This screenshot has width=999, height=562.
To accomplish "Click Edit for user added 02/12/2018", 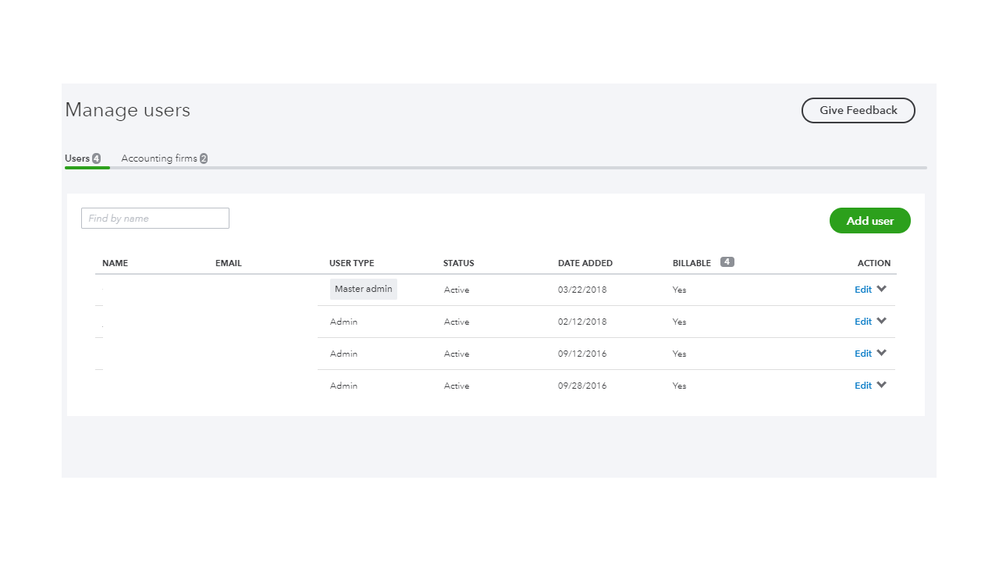I will [862, 322].
